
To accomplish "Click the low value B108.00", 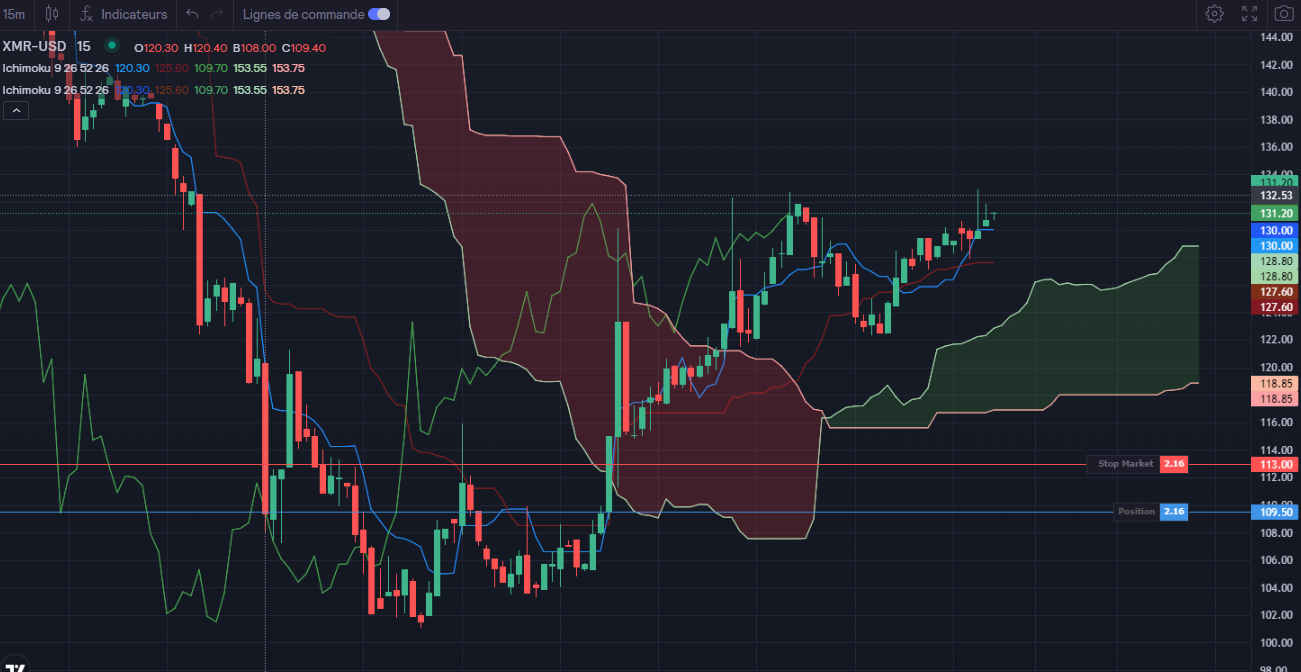I will [255, 47].
